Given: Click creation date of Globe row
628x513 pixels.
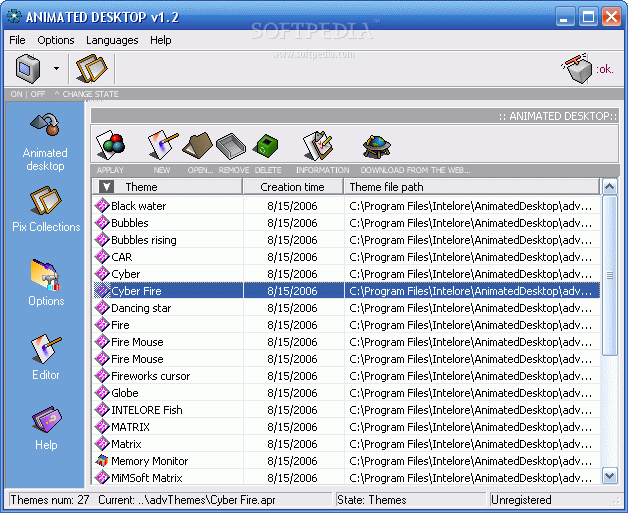Looking at the screenshot, I should click(292, 393).
